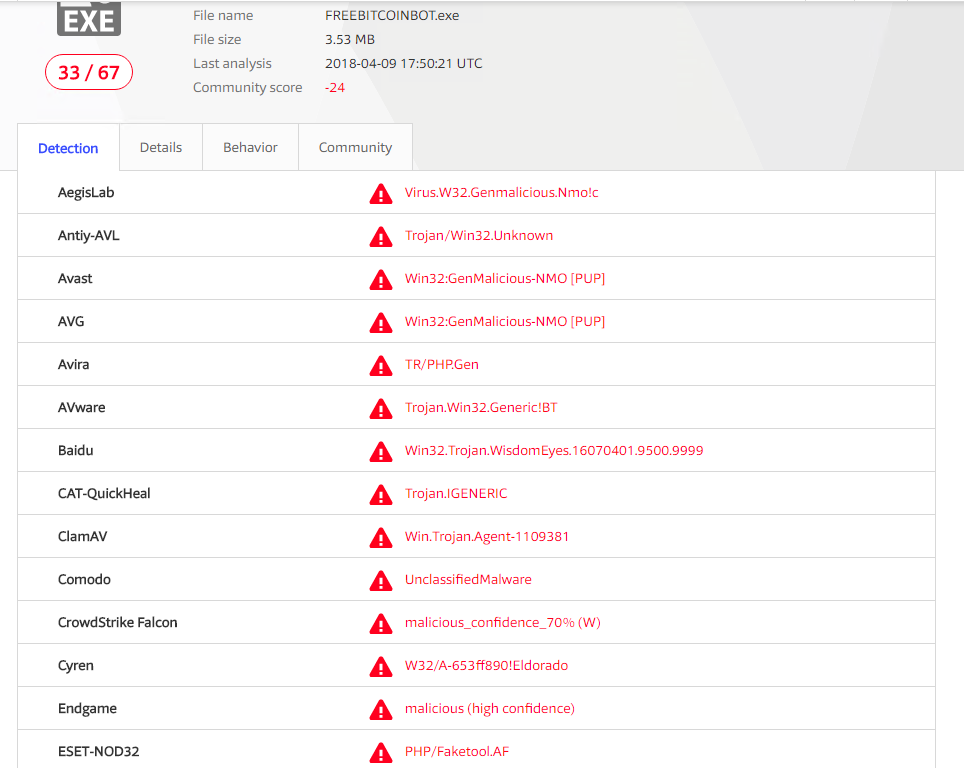Click the alert icon for CrowdStrike Falcon
This screenshot has height=768, width=964.
pyautogui.click(x=380, y=623)
